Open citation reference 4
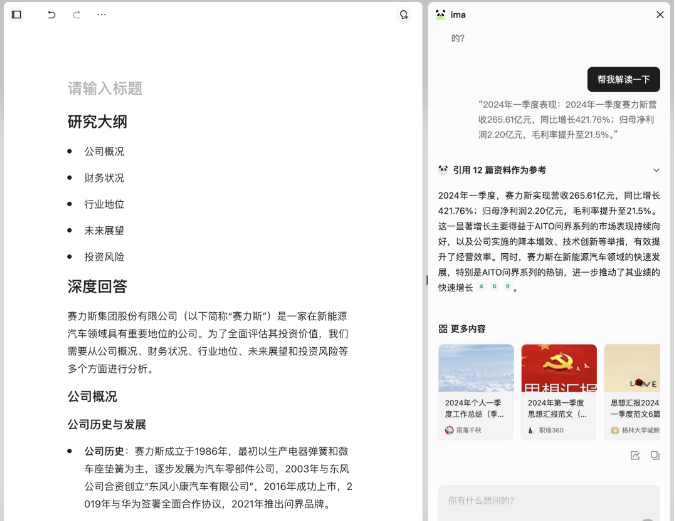The height and width of the screenshot is (521, 675). [481, 286]
